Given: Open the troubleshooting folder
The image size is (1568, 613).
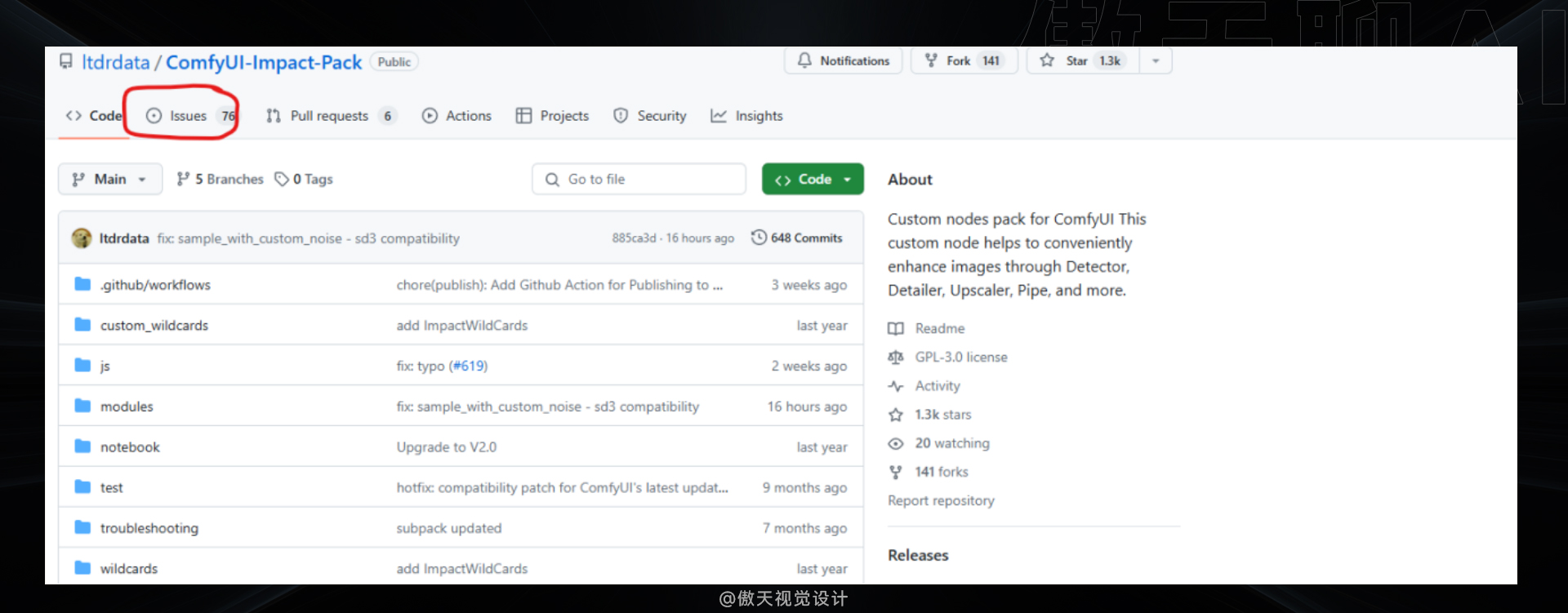Looking at the screenshot, I should (x=149, y=528).
